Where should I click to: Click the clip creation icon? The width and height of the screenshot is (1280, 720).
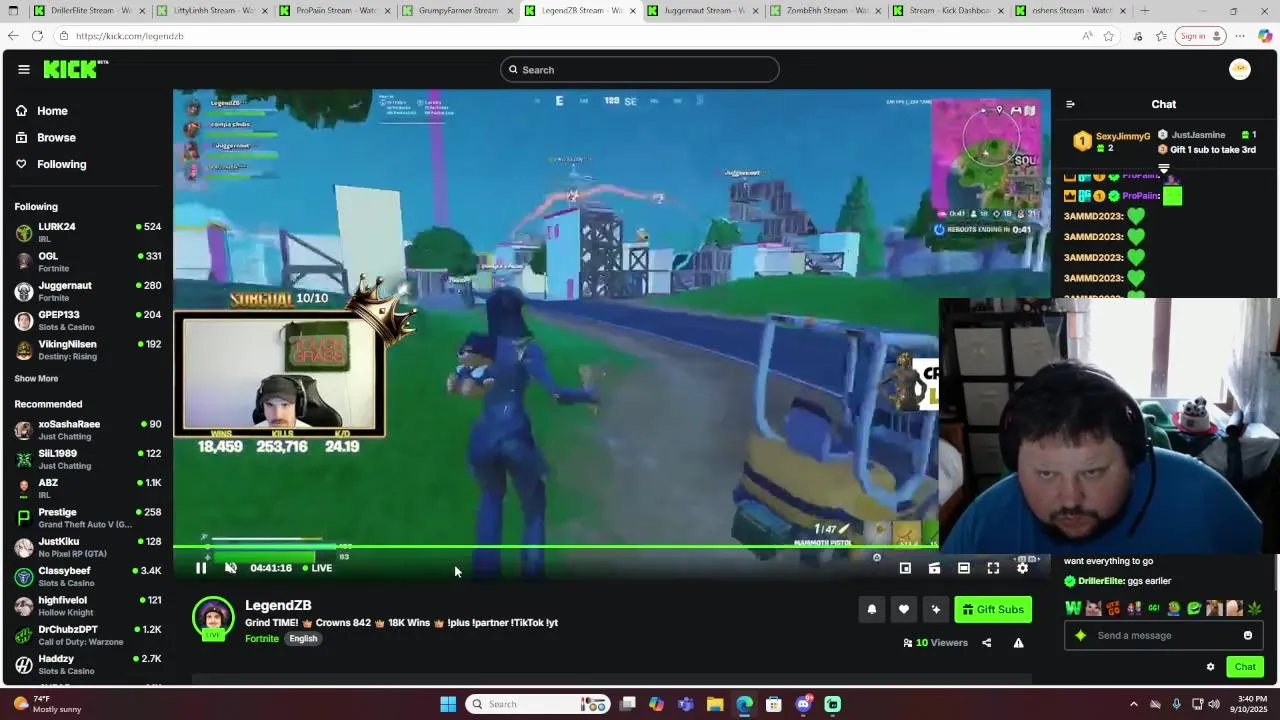tap(934, 568)
